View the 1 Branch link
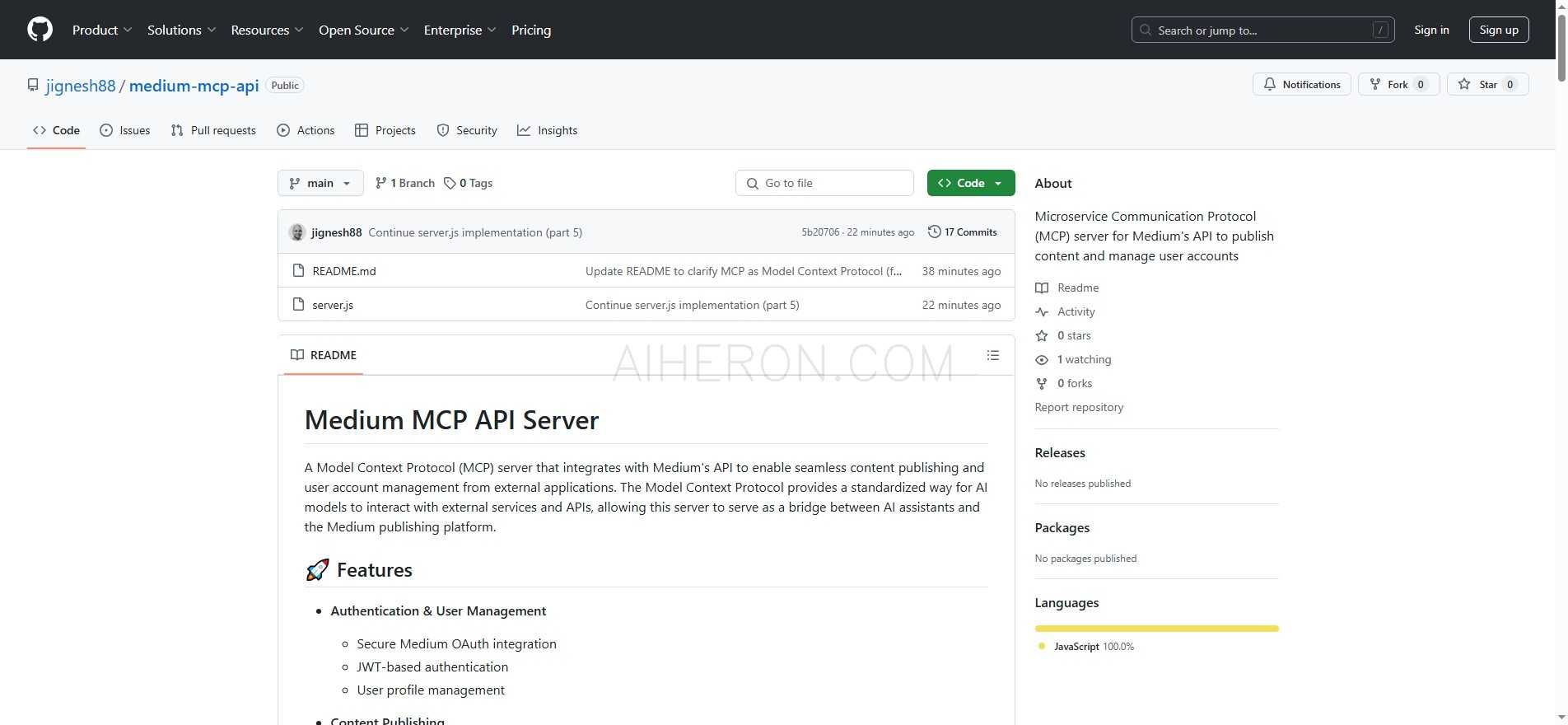Viewport: 1568px width, 725px height. [404, 183]
